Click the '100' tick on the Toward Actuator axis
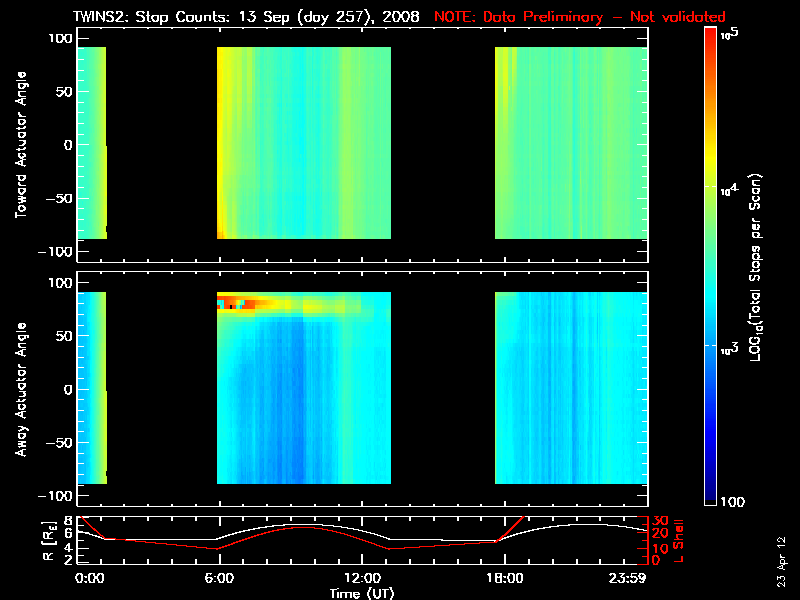Screen dimensions: 800x600 [61, 38]
